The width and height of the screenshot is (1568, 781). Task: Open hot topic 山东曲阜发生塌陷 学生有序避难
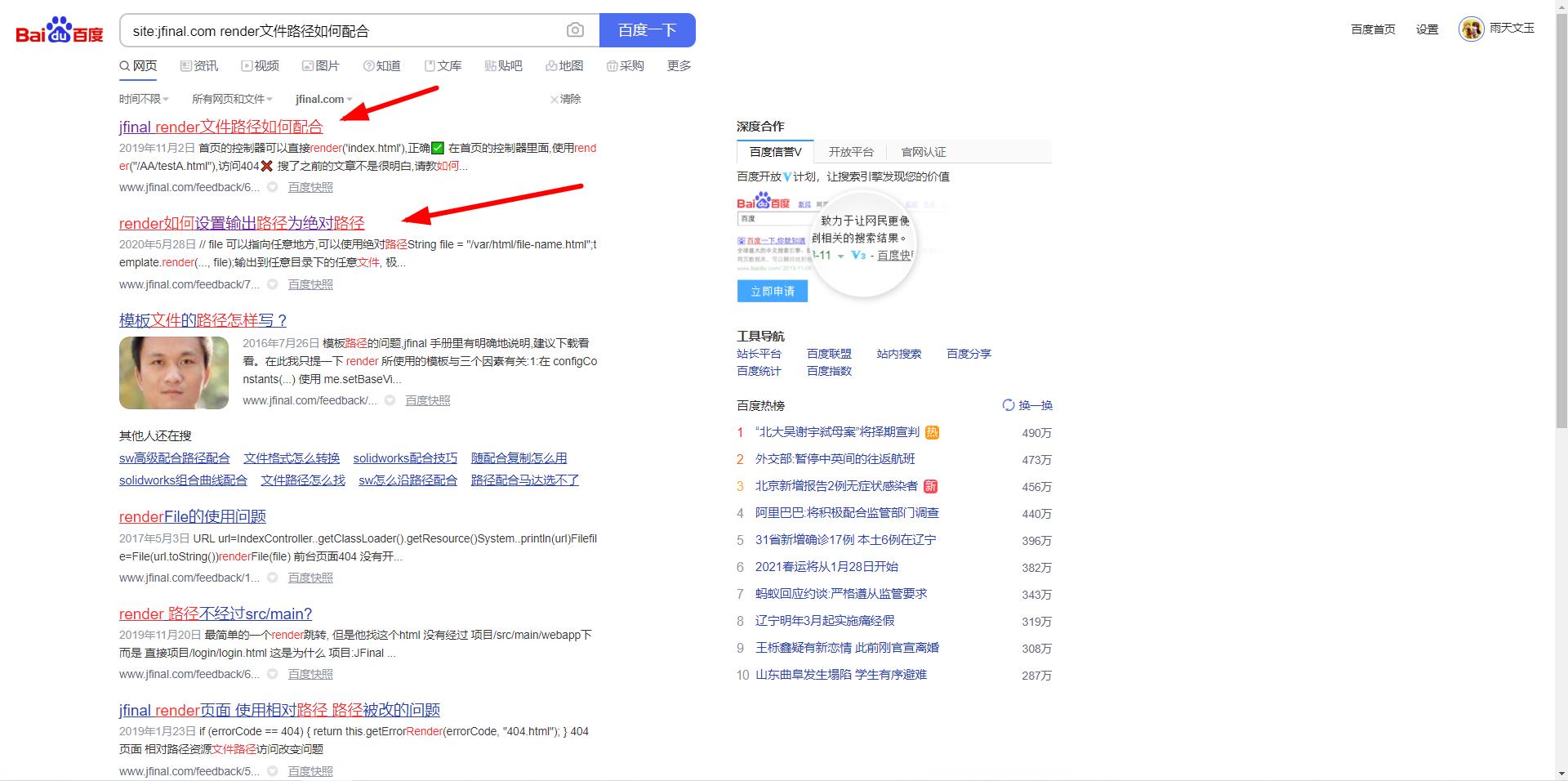tap(841, 675)
